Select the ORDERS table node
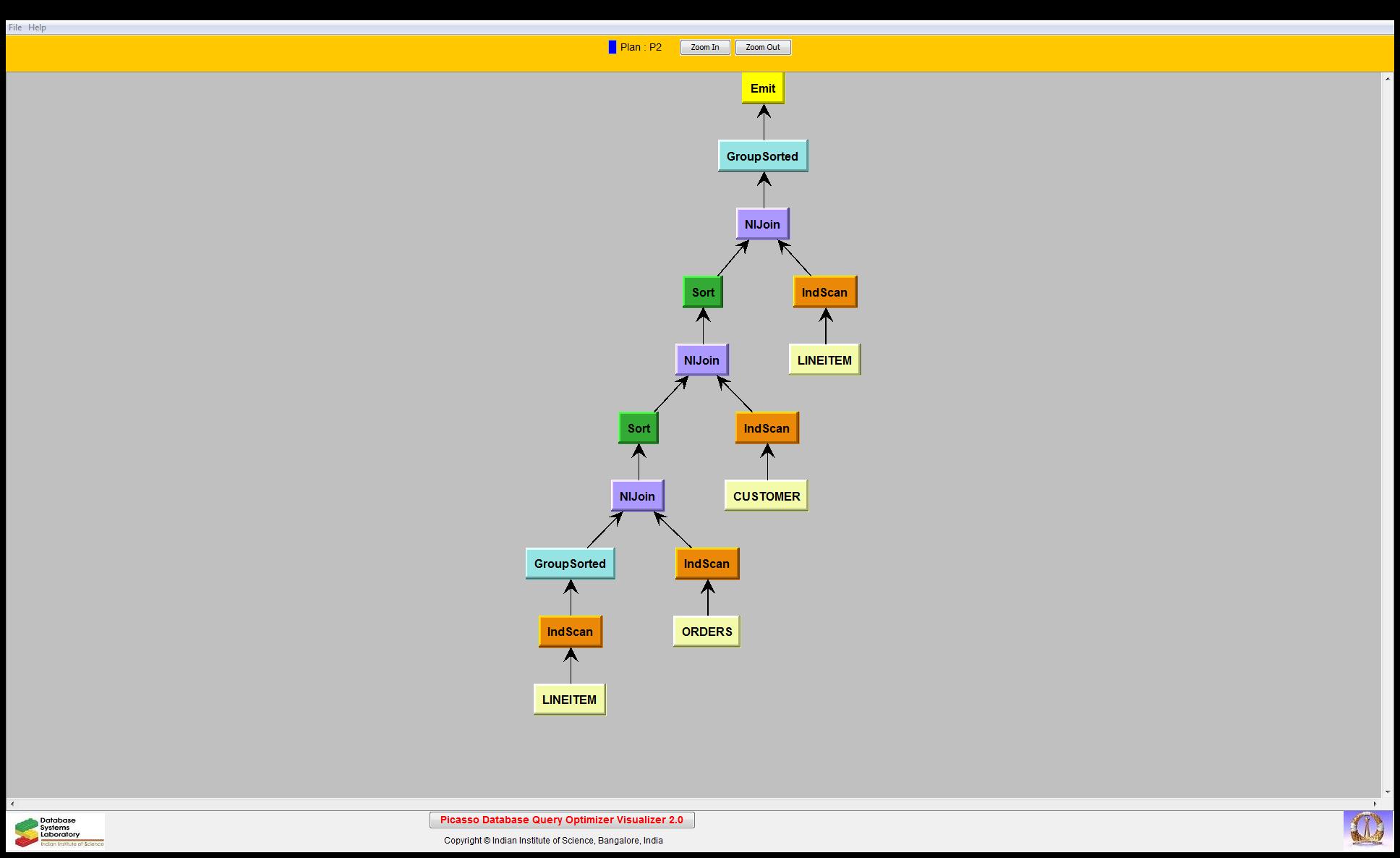This screenshot has height=858, width=1400. [707, 632]
